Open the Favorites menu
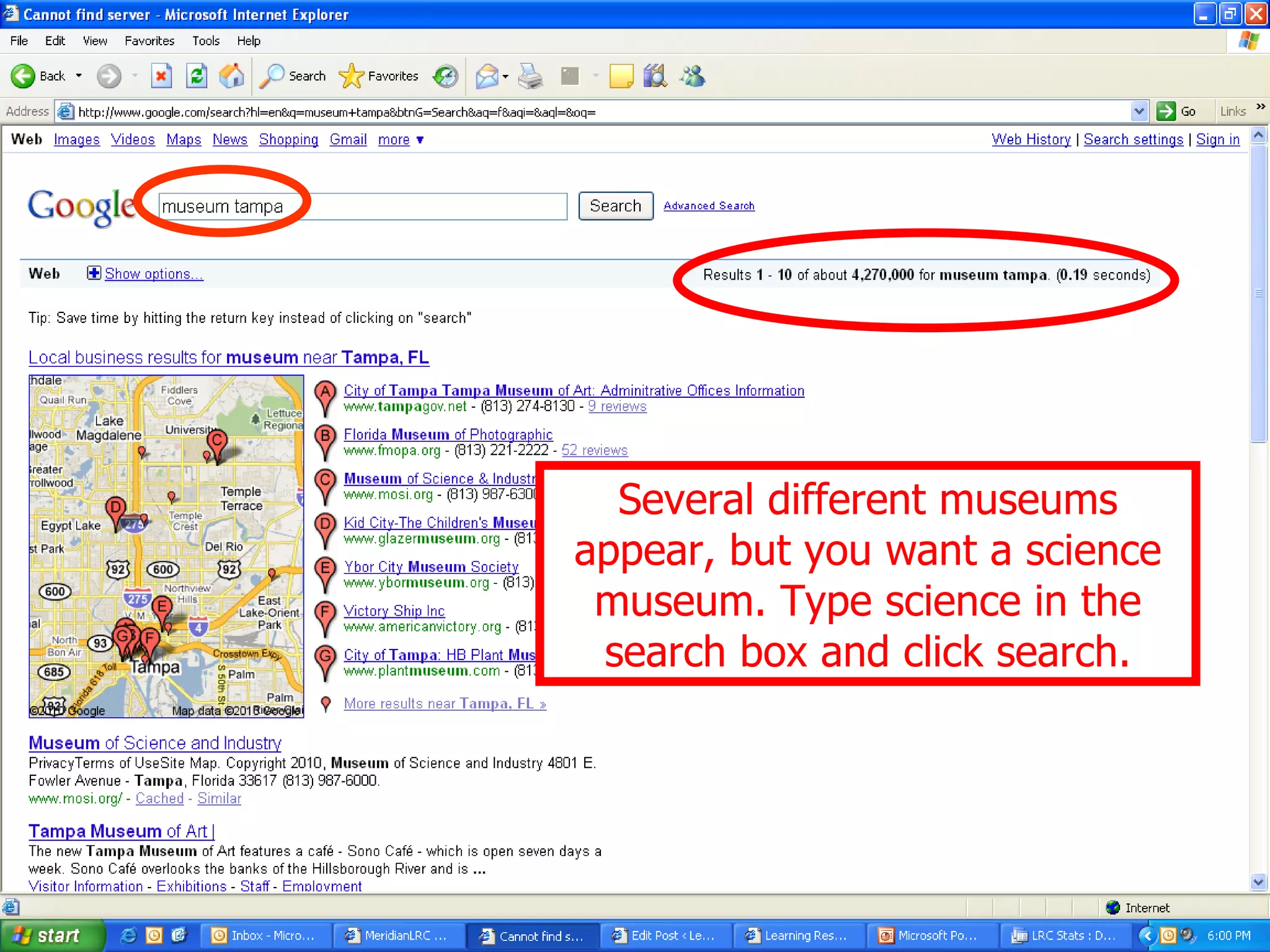The image size is (1270, 952). coord(149,41)
